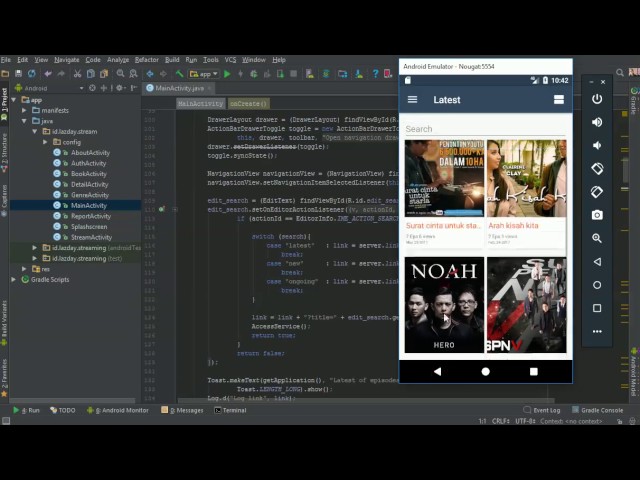
Task: Toggle the list layout icon beside Latest
Action: (559, 100)
